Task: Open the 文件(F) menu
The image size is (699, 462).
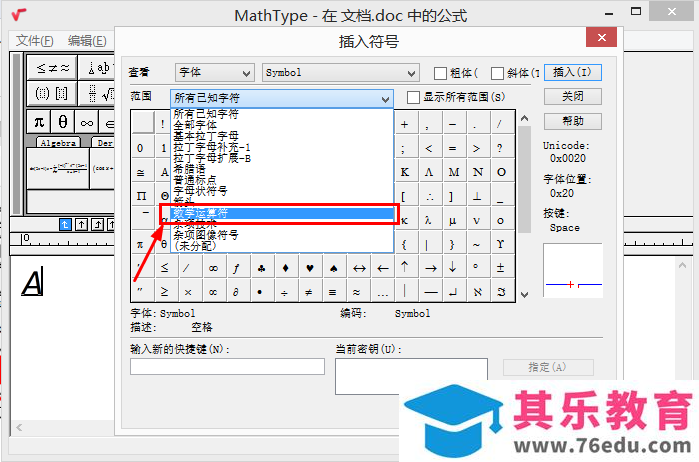Action: point(34,41)
